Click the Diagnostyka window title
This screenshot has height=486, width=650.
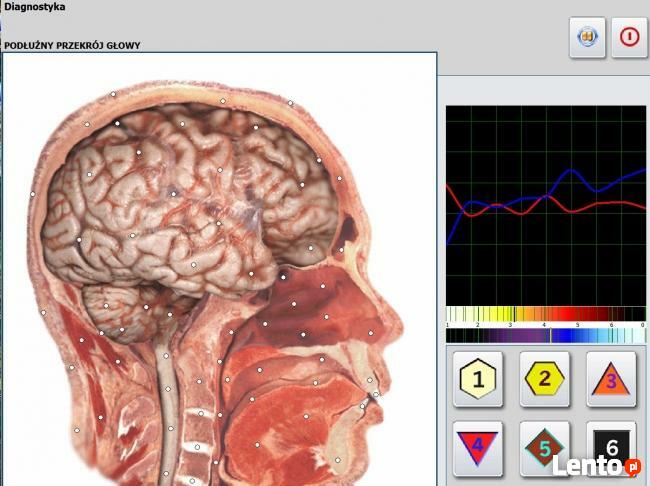tap(35, 7)
